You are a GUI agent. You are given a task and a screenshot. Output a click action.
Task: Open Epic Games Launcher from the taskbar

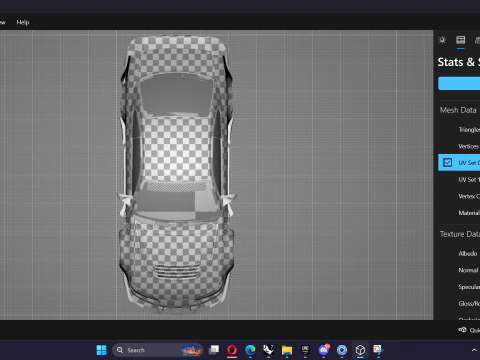click(x=305, y=350)
